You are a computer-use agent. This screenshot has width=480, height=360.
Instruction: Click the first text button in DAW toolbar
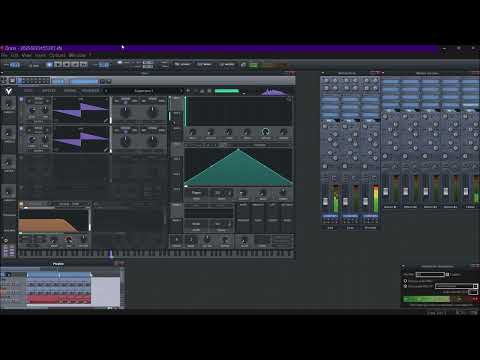(x=182, y=64)
